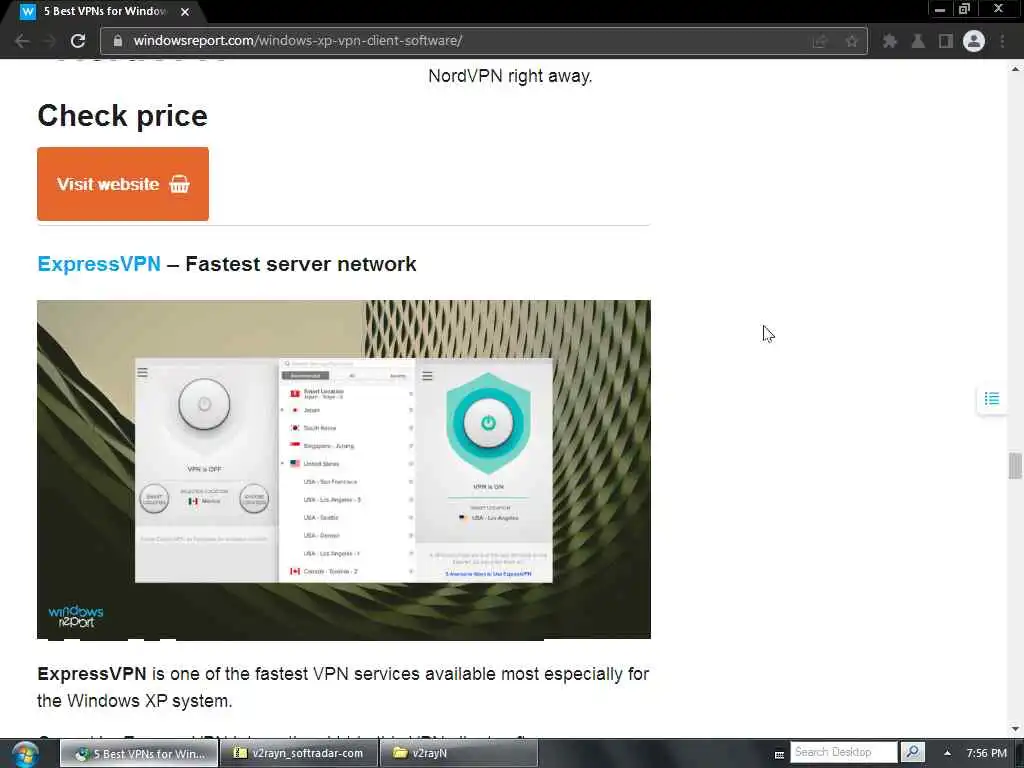Open the Chrome three-dot menu
1024x768 pixels.
click(x=1002, y=41)
